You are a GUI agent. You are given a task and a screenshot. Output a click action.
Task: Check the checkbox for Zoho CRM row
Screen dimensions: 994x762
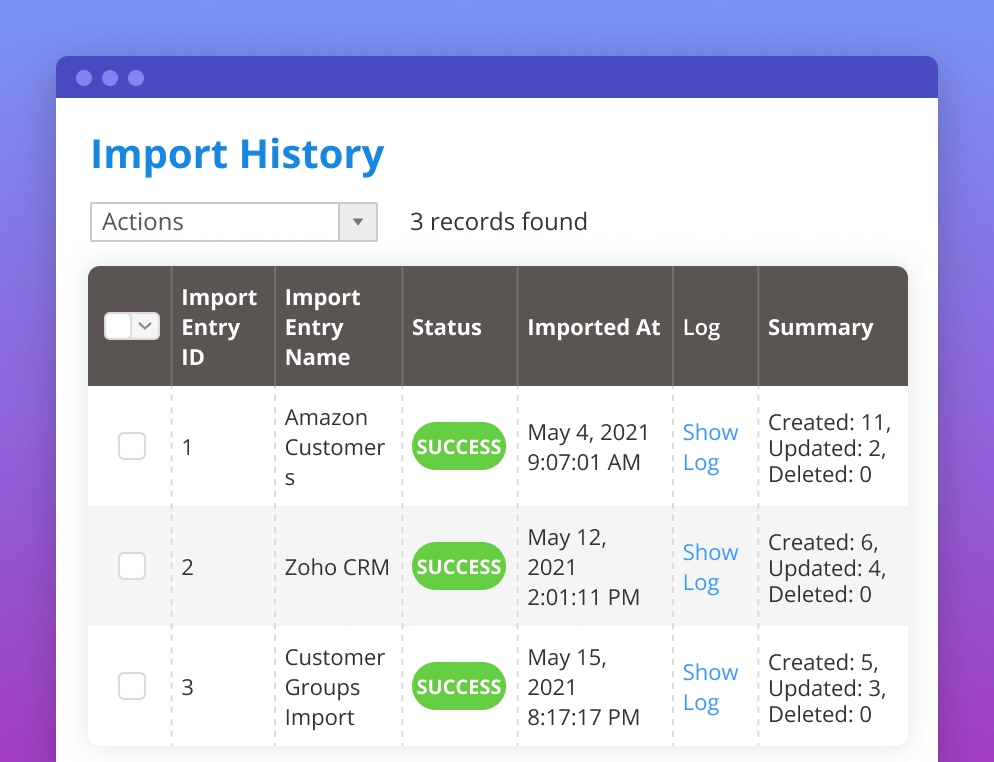coord(131,566)
